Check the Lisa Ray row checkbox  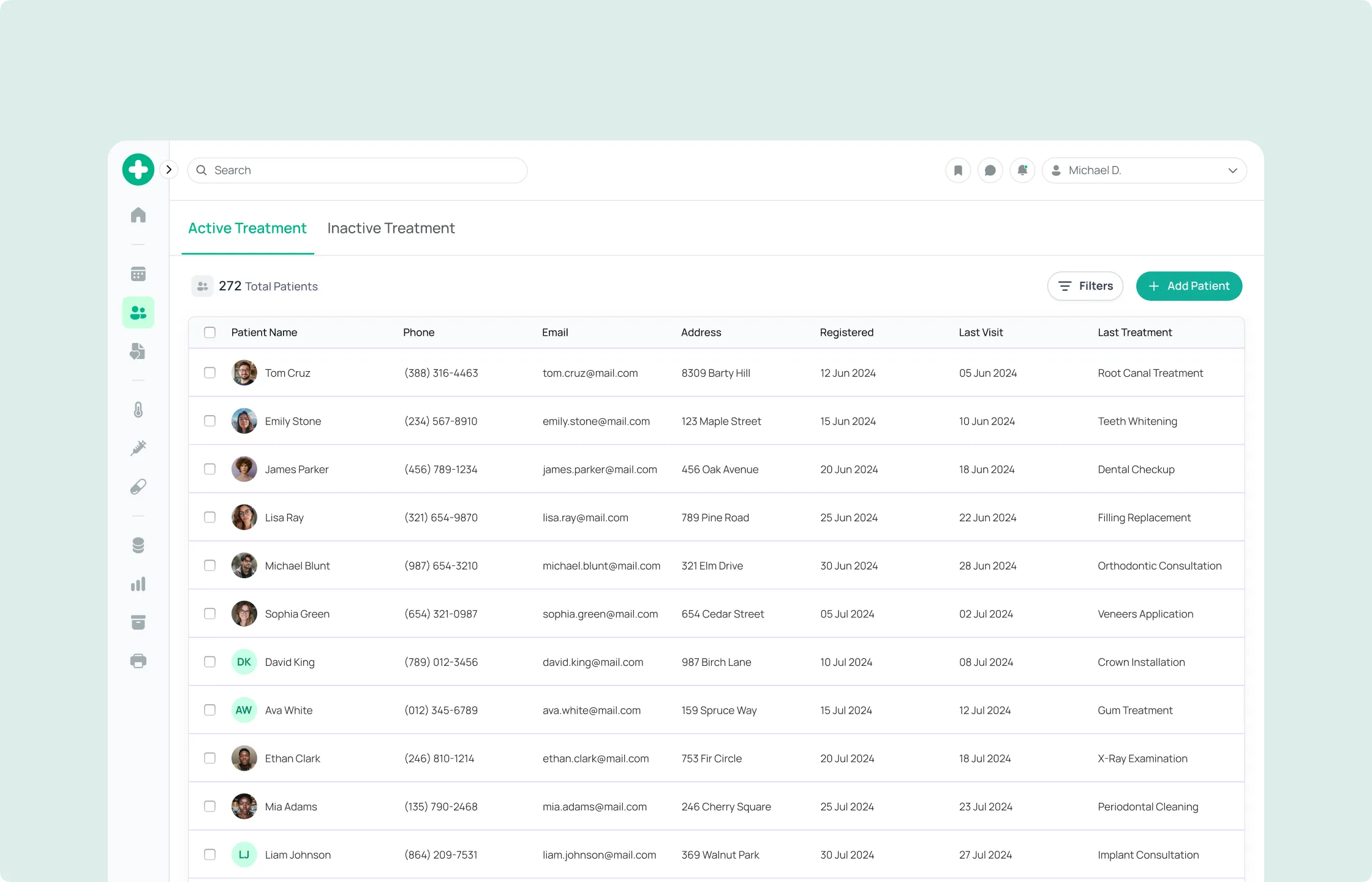[x=210, y=518]
